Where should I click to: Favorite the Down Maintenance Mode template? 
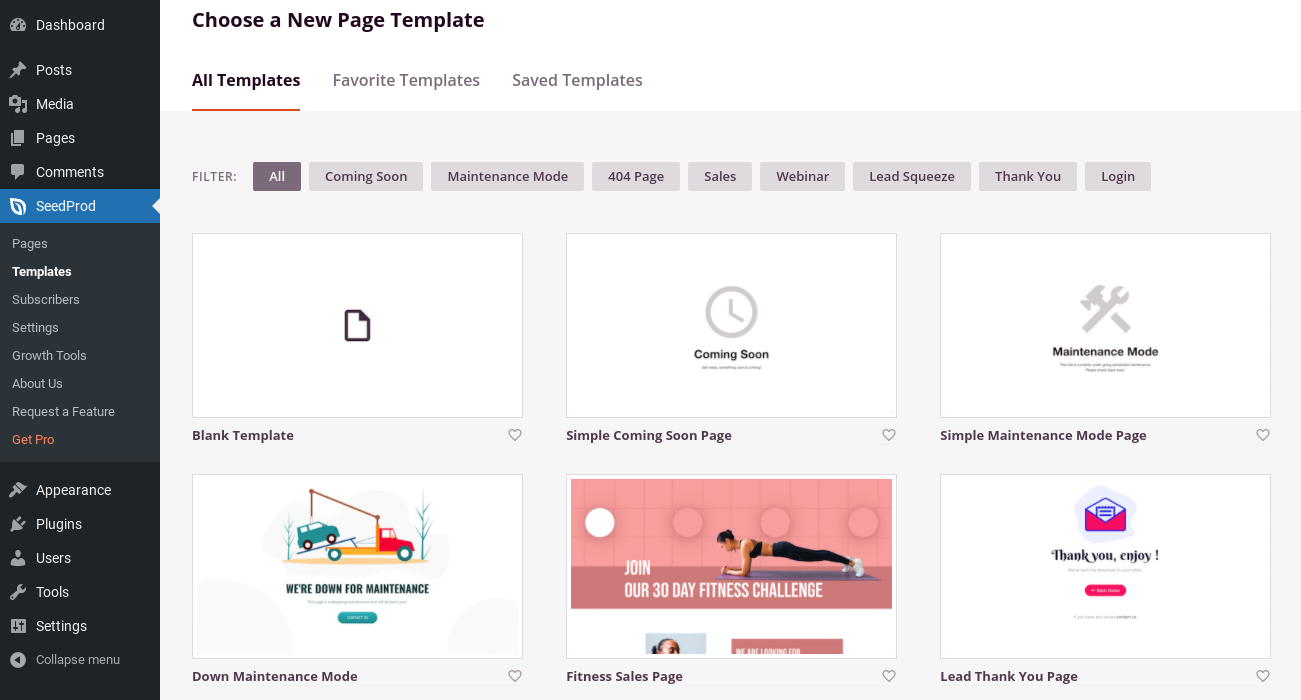[x=515, y=676]
